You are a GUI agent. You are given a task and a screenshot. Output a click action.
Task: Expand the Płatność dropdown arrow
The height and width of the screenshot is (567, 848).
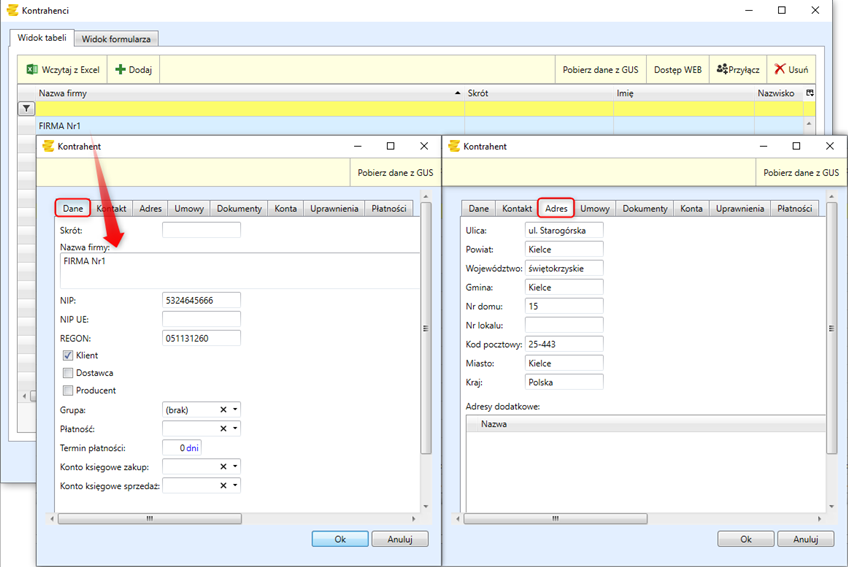235,429
